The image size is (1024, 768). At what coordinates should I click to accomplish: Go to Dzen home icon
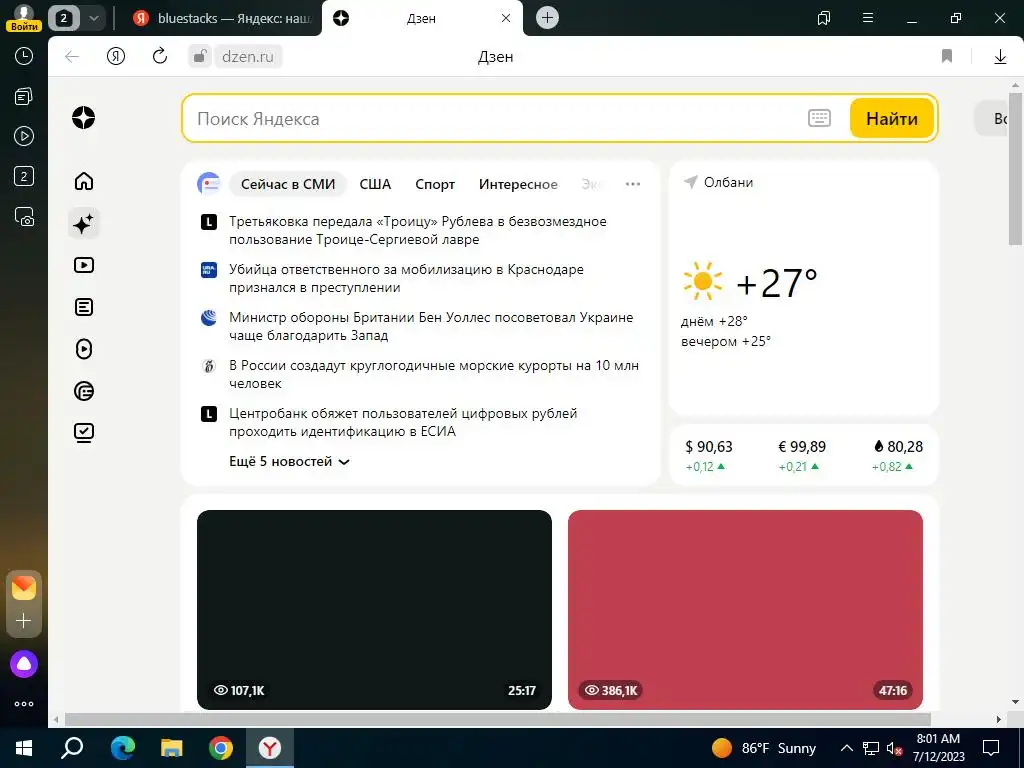point(84,181)
